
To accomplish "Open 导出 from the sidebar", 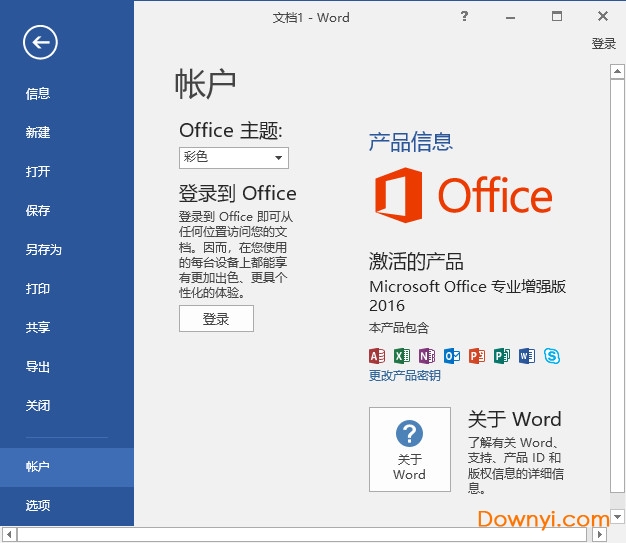I will pos(38,367).
